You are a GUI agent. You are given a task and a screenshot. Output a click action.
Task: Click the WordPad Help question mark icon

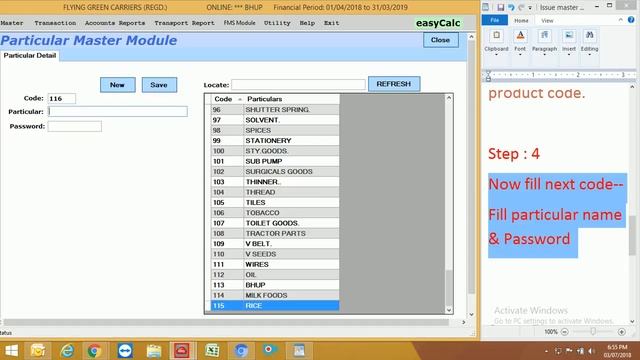coord(631,20)
